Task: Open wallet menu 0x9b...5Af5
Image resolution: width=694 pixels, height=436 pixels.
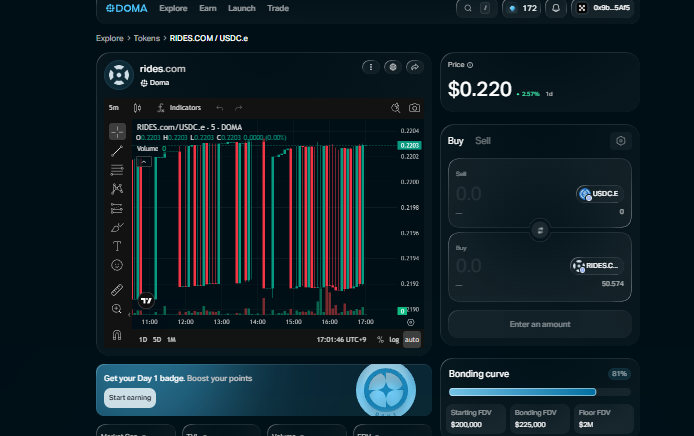Action: [602, 8]
